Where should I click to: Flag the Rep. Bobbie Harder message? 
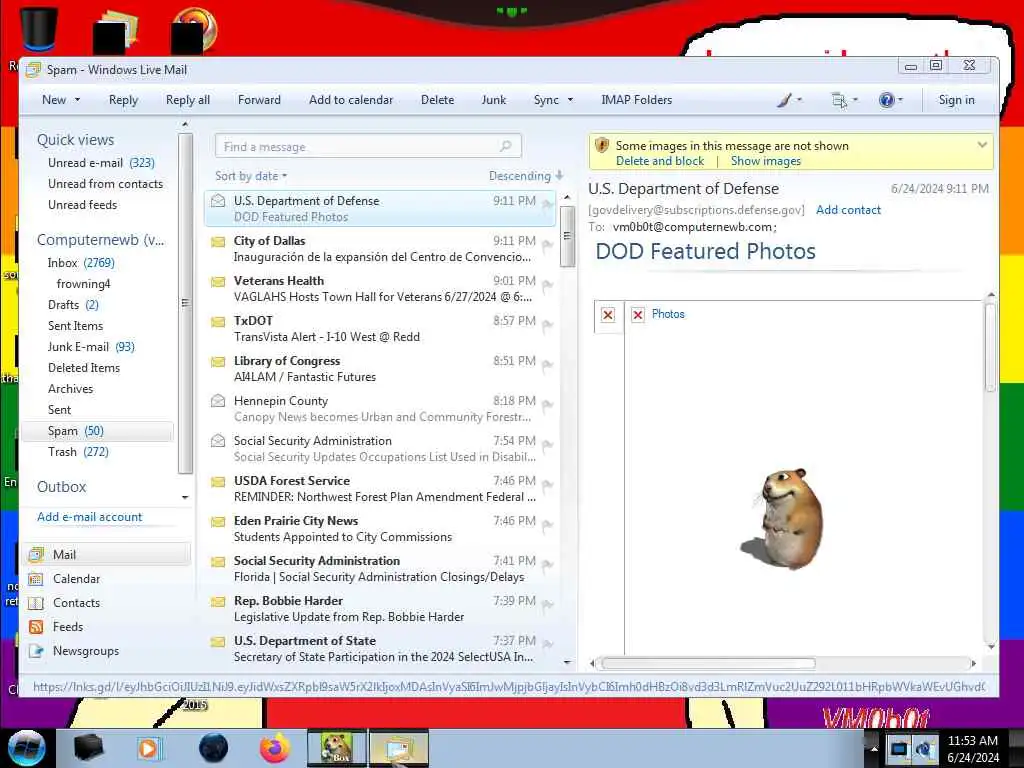[547, 605]
